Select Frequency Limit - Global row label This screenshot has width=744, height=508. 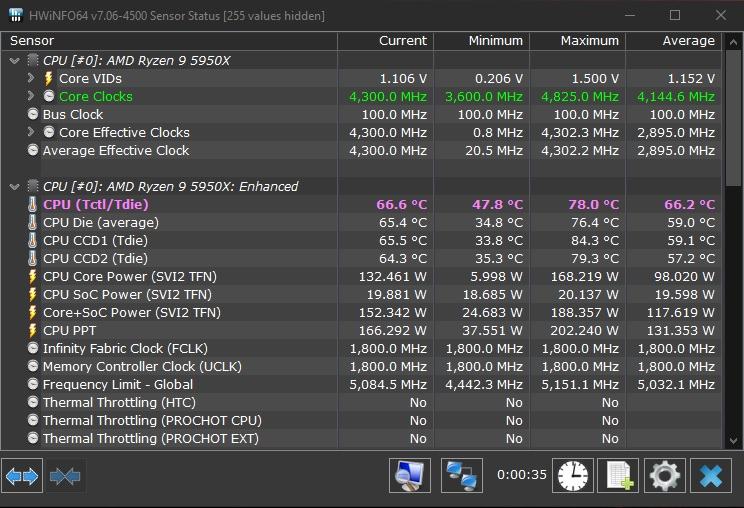pyautogui.click(x=118, y=385)
